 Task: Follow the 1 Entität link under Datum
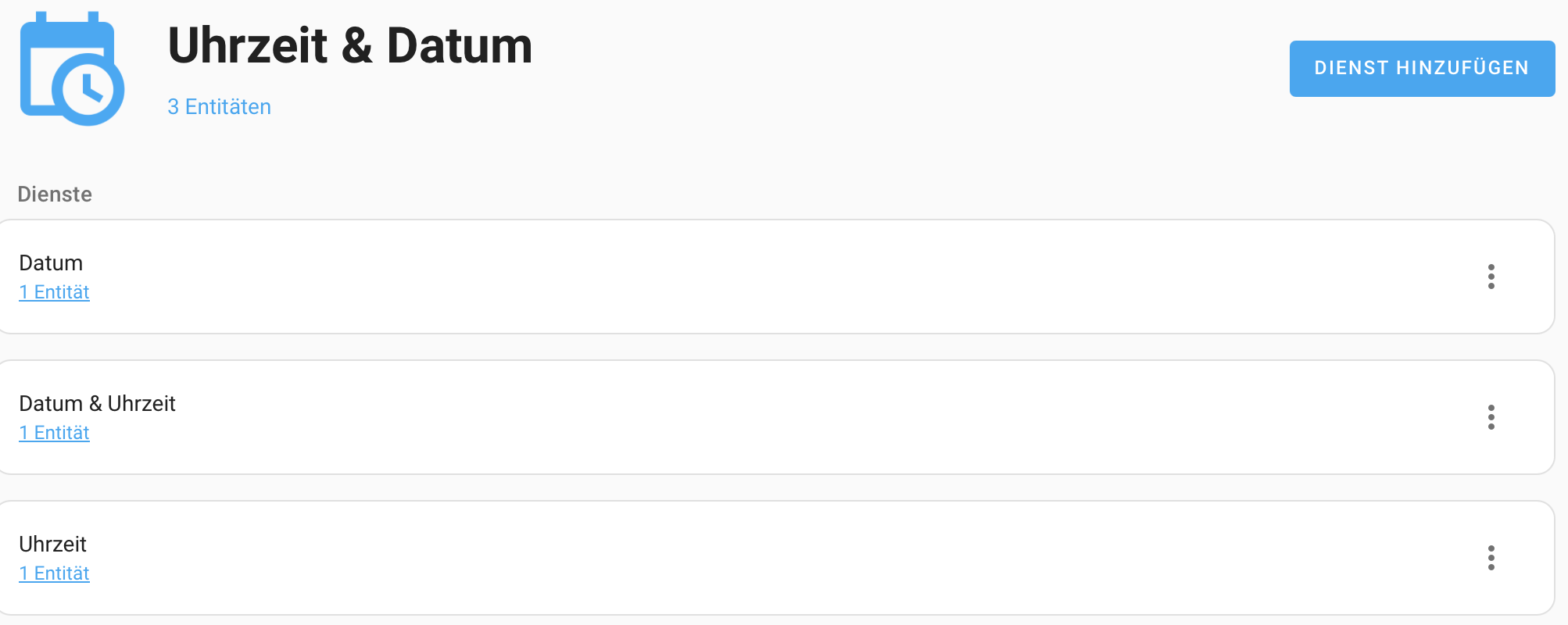(54, 292)
